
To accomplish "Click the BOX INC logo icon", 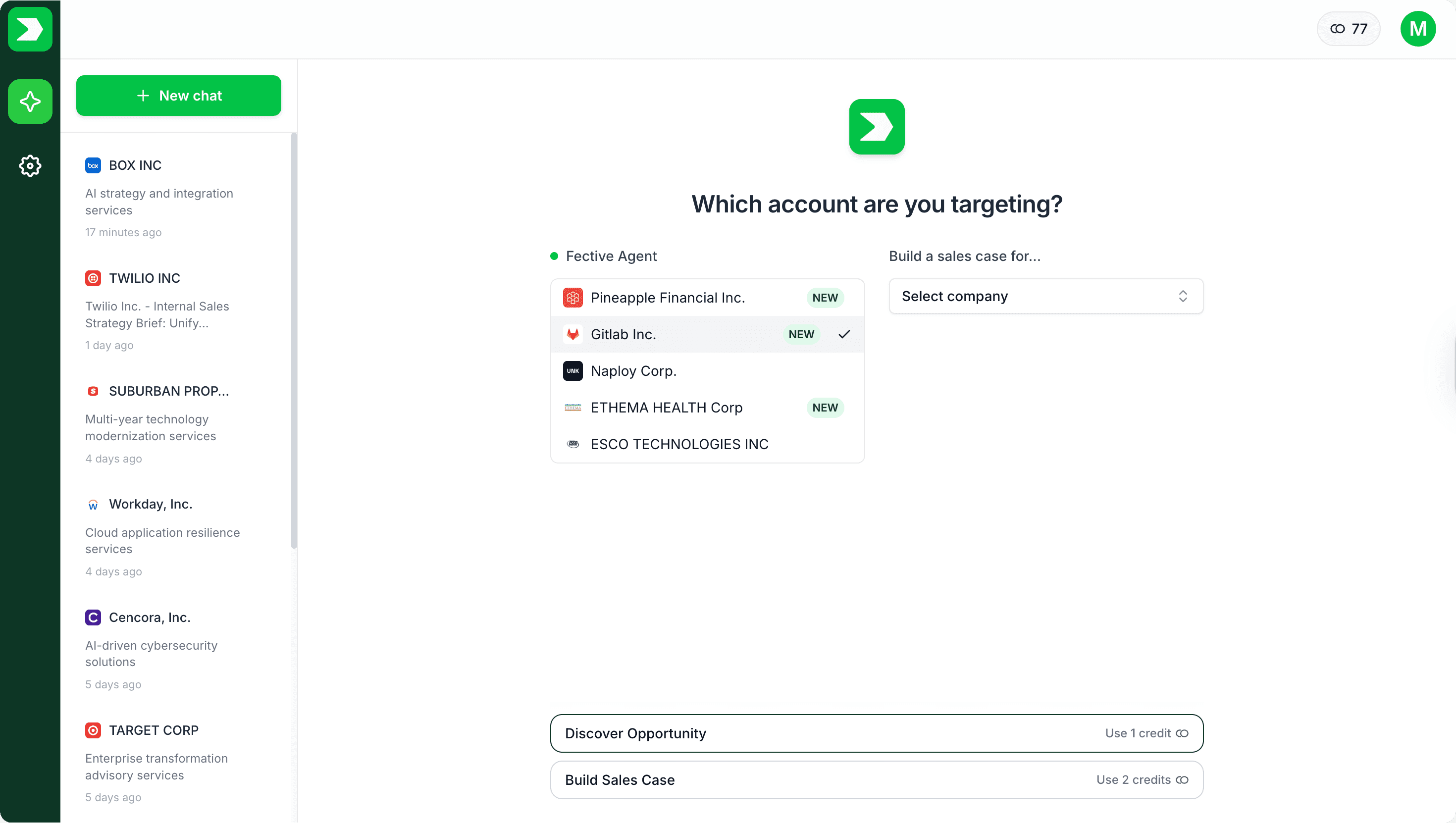I will click(93, 165).
